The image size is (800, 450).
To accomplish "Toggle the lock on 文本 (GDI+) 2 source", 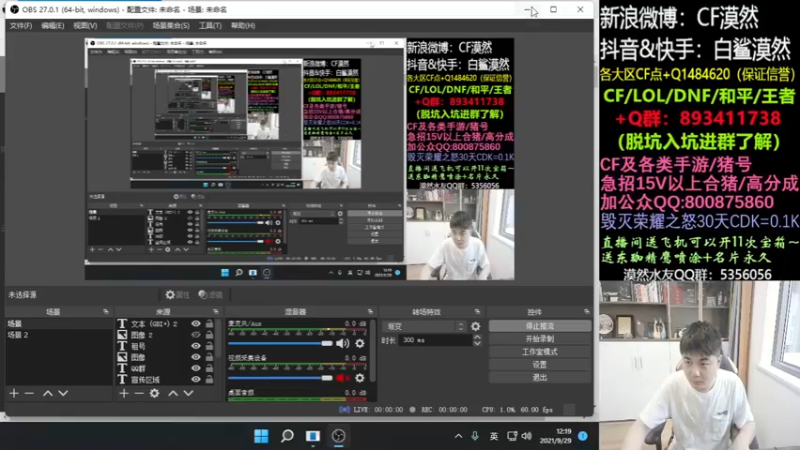I will 209,323.
